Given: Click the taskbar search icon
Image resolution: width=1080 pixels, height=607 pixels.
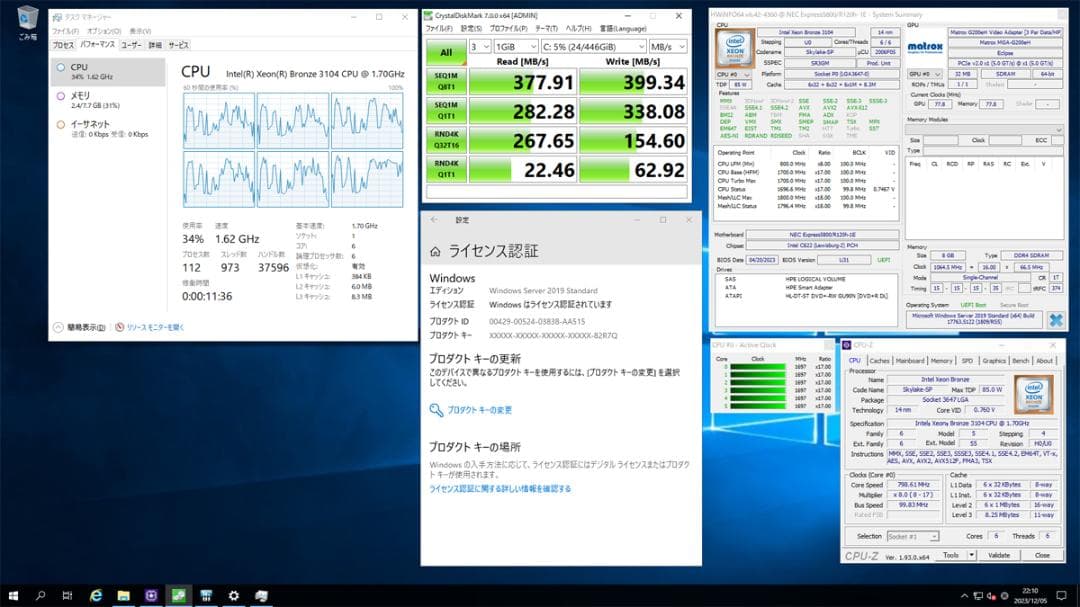Looking at the screenshot, I should tap(41, 595).
